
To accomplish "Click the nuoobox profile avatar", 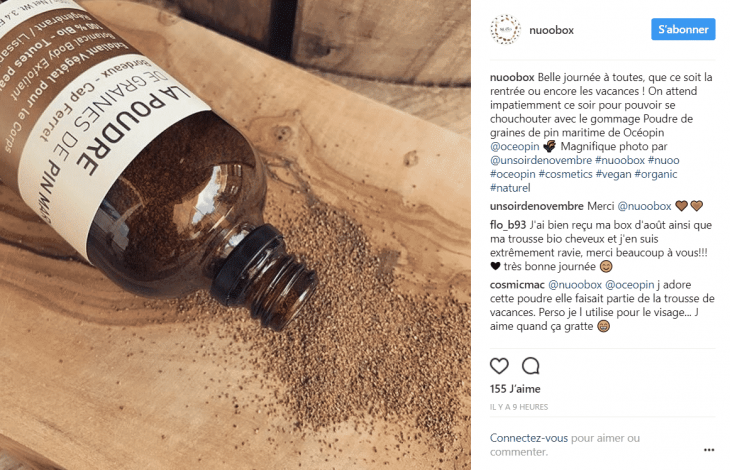I will point(505,30).
